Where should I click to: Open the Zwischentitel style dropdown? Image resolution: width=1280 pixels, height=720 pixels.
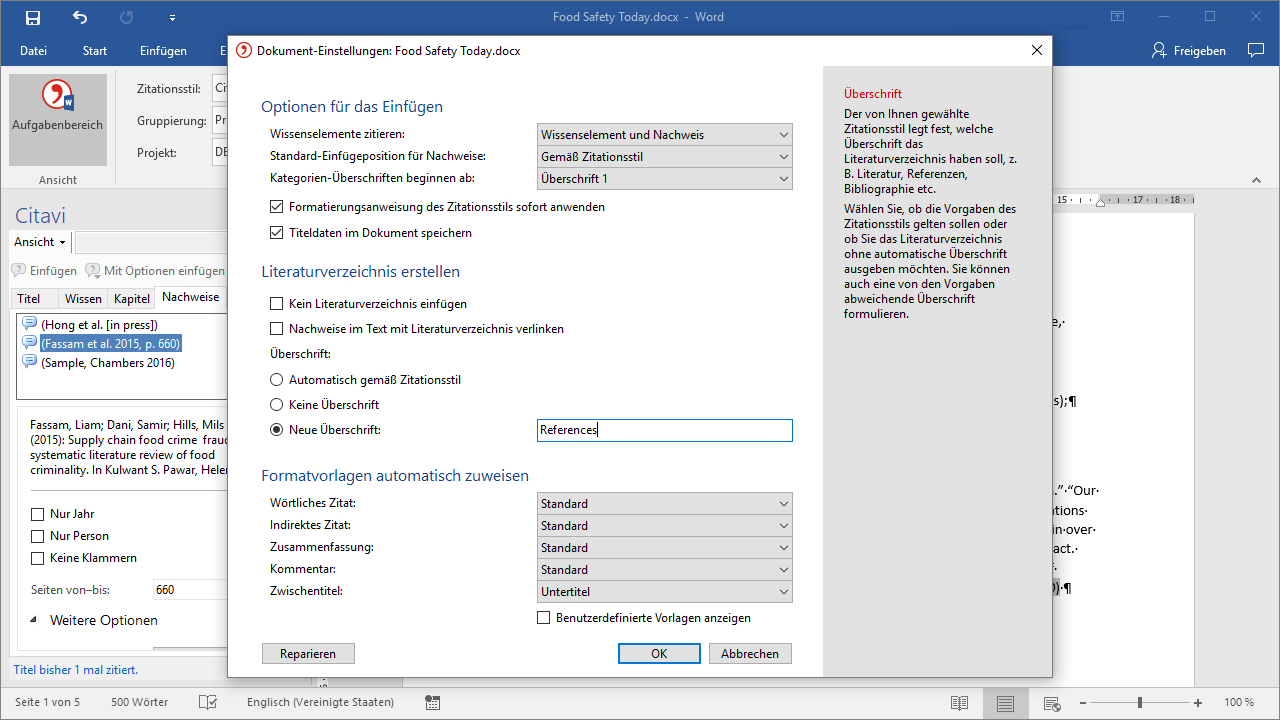[664, 592]
